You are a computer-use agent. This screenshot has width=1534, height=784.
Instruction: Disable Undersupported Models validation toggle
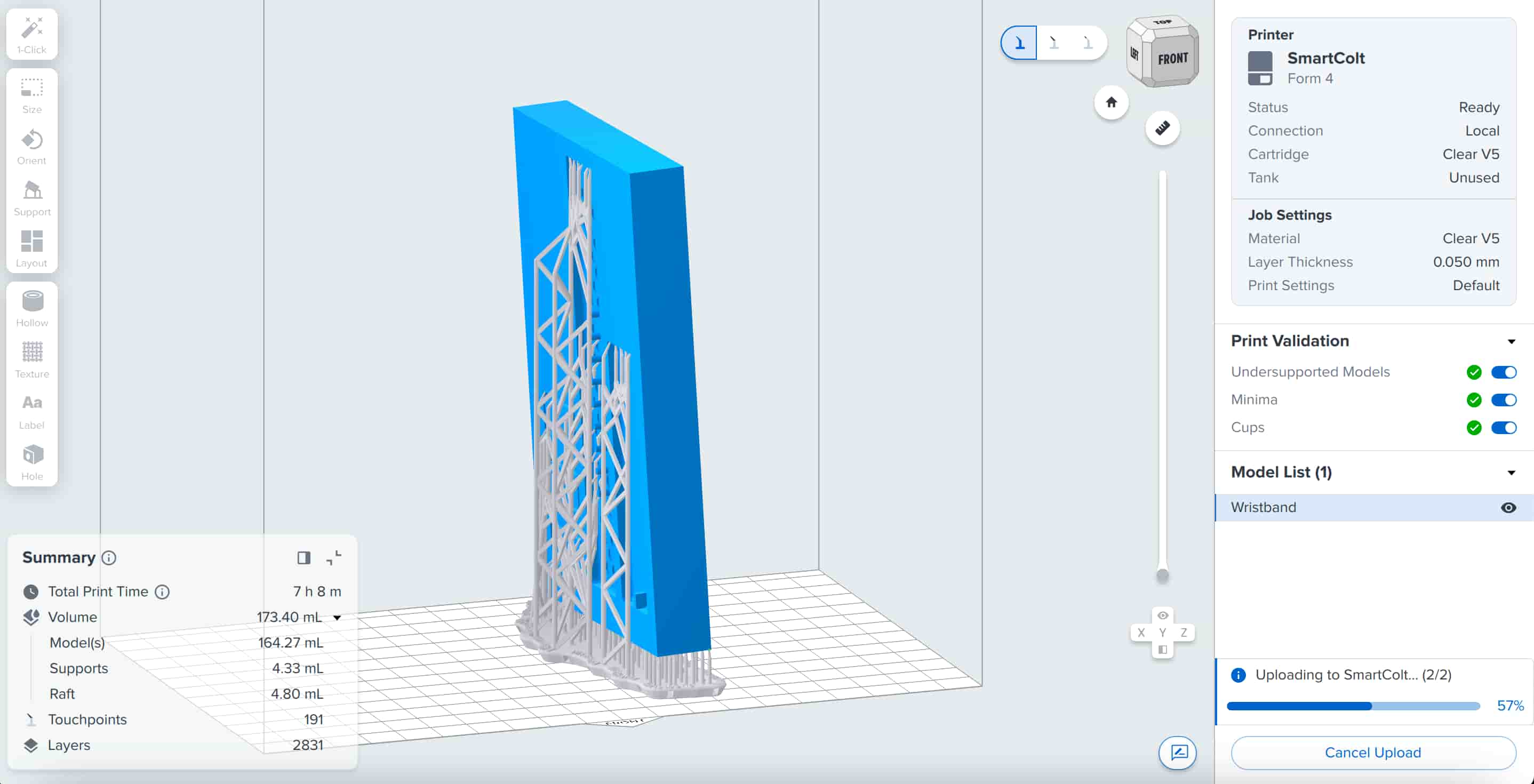[x=1503, y=372]
